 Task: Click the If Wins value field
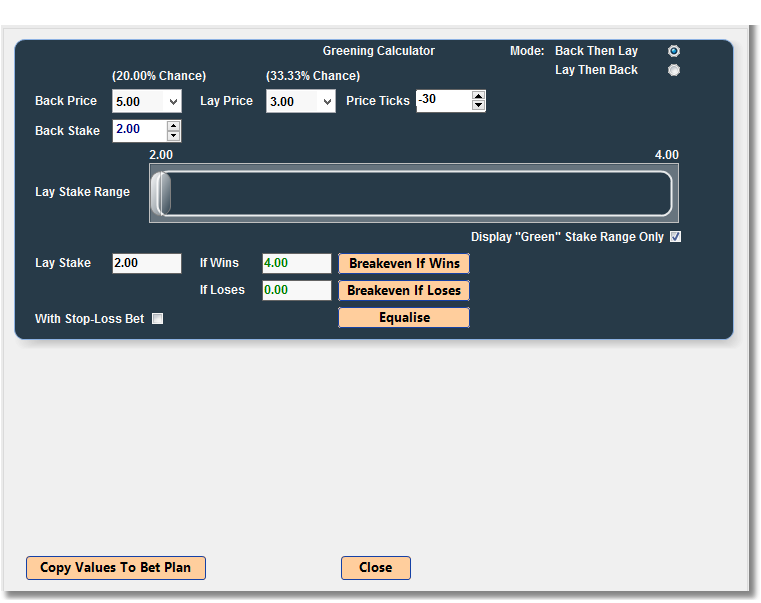(296, 263)
